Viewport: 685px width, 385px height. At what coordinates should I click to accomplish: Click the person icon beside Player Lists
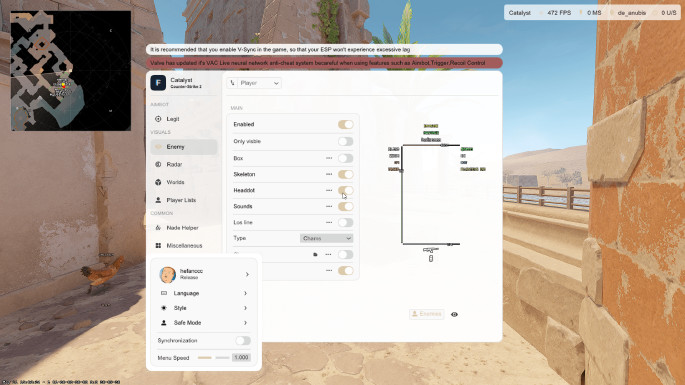click(158, 200)
